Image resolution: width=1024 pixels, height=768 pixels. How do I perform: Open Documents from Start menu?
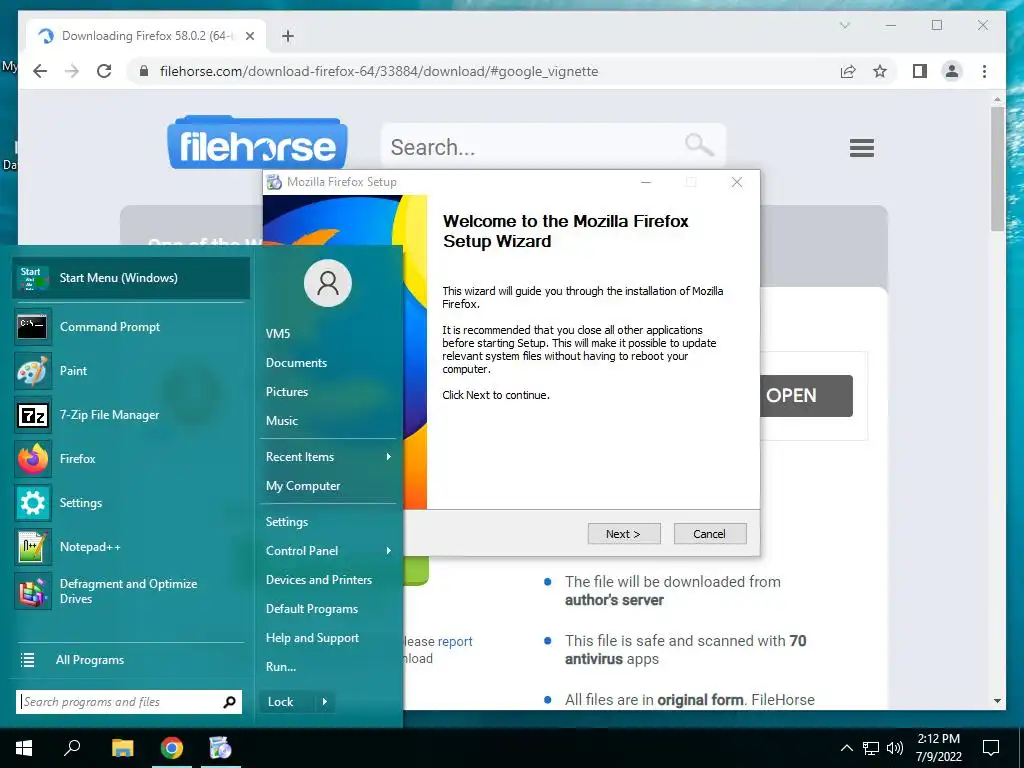(296, 362)
